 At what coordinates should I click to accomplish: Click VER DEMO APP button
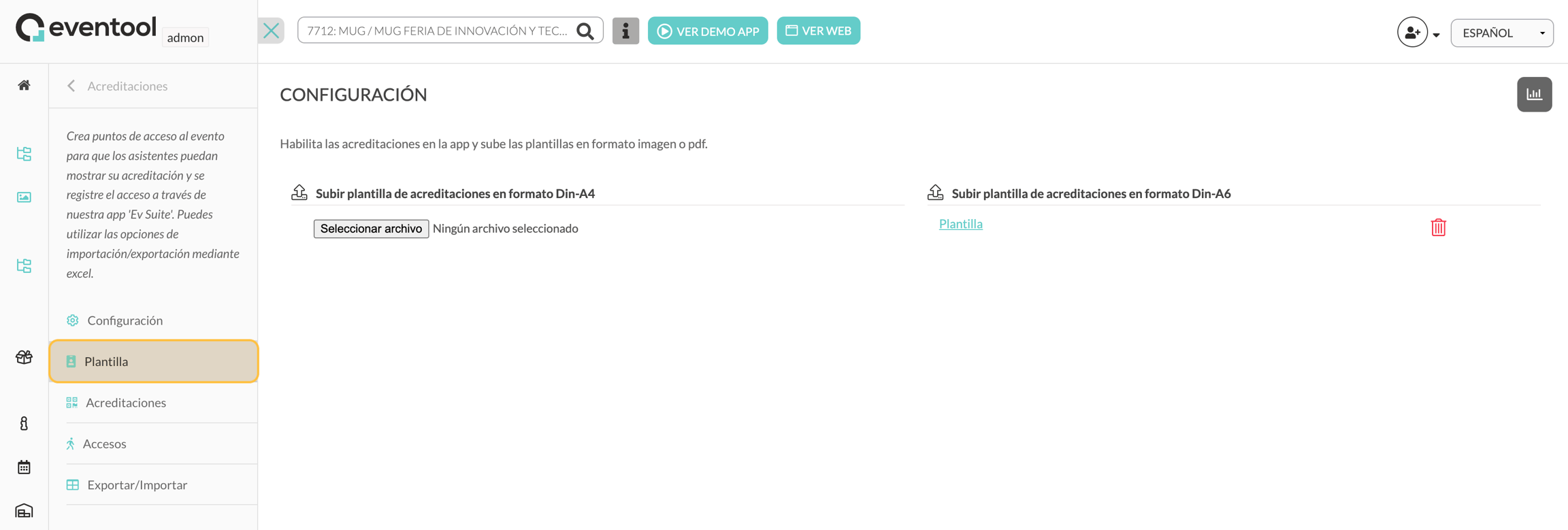[708, 31]
